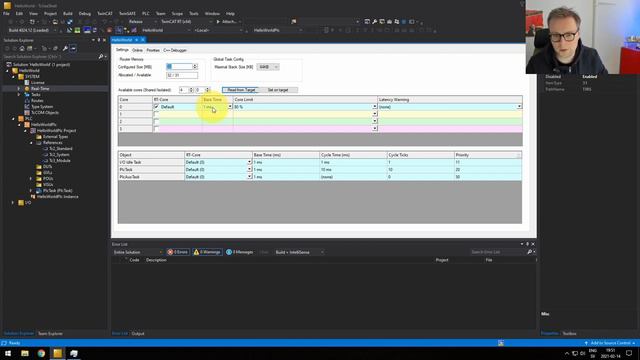Click the HelloWorldPlc Instance icon
The image size is (640, 360).
coord(33,197)
